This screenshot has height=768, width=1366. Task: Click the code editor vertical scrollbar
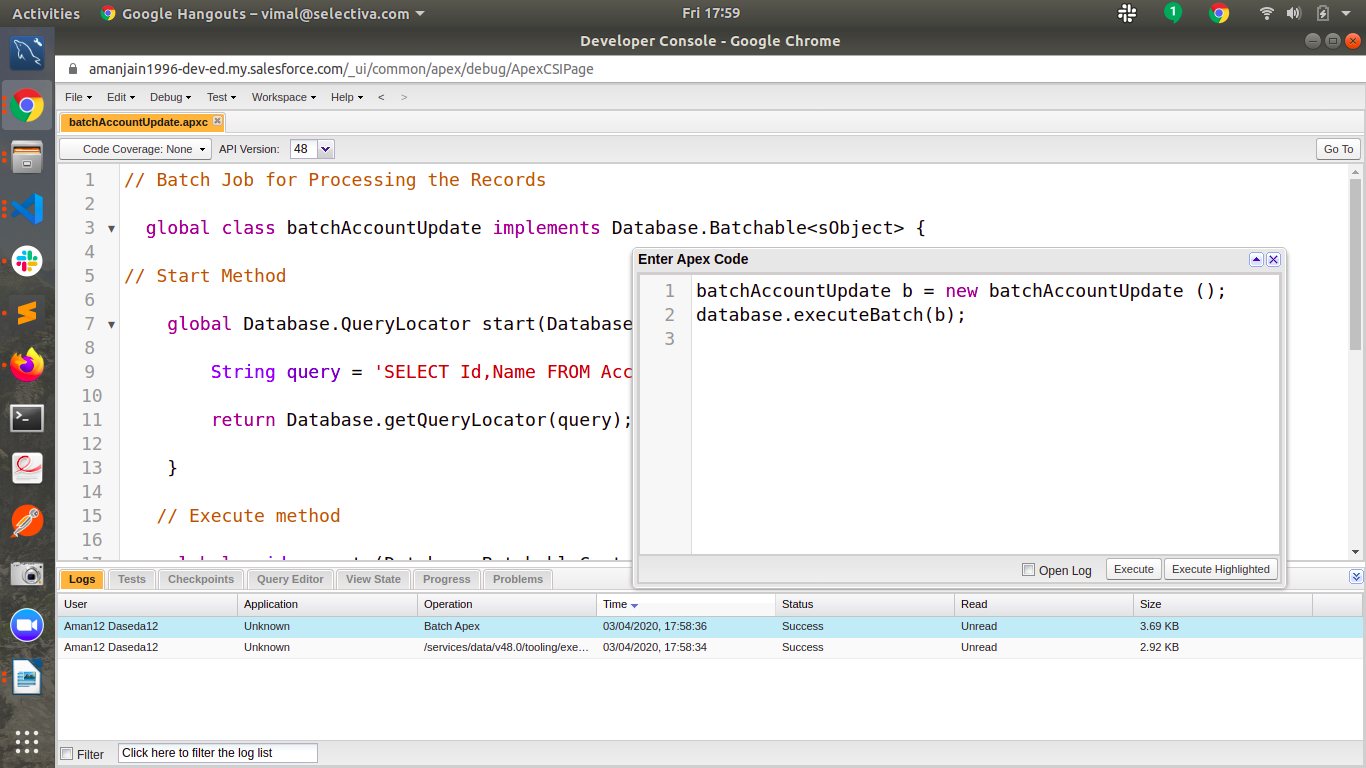(x=1355, y=264)
